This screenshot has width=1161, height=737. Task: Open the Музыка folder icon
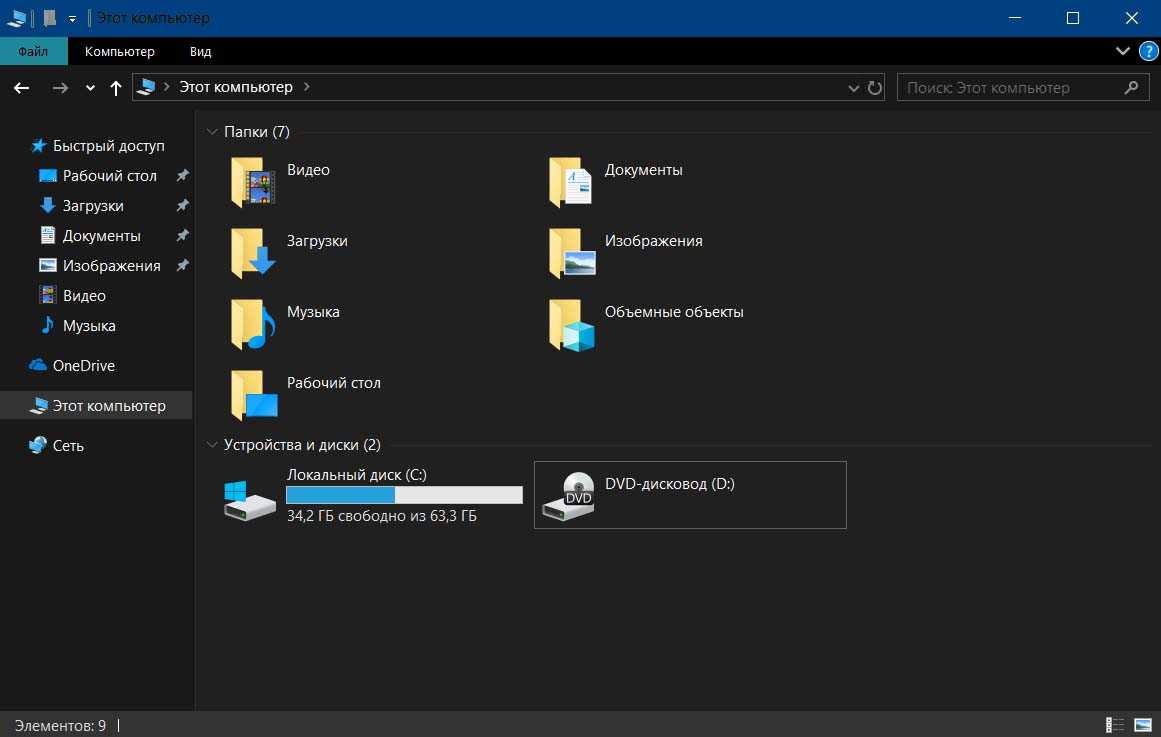coord(253,324)
